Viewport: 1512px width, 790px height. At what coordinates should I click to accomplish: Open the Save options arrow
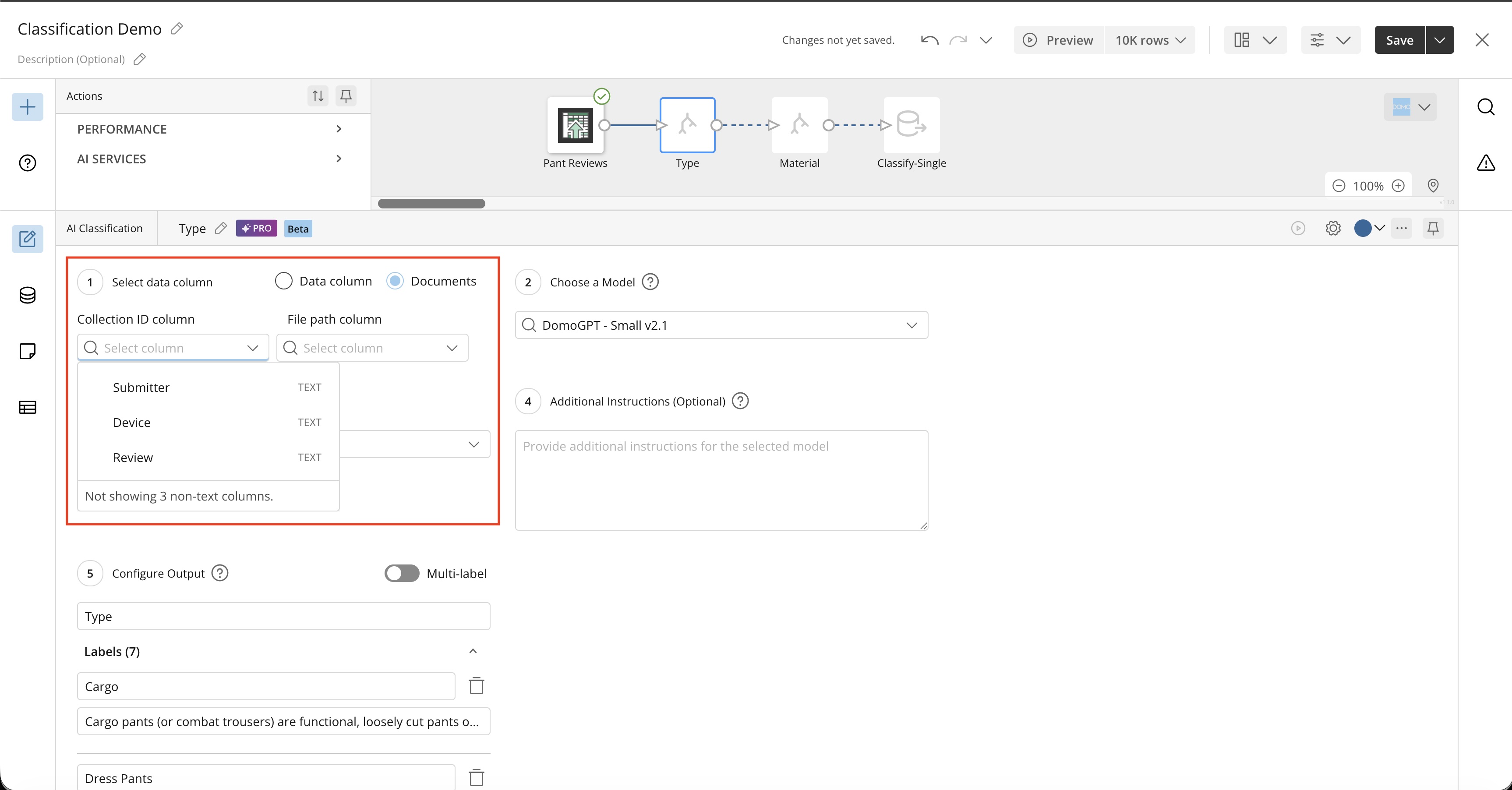[x=1440, y=40]
